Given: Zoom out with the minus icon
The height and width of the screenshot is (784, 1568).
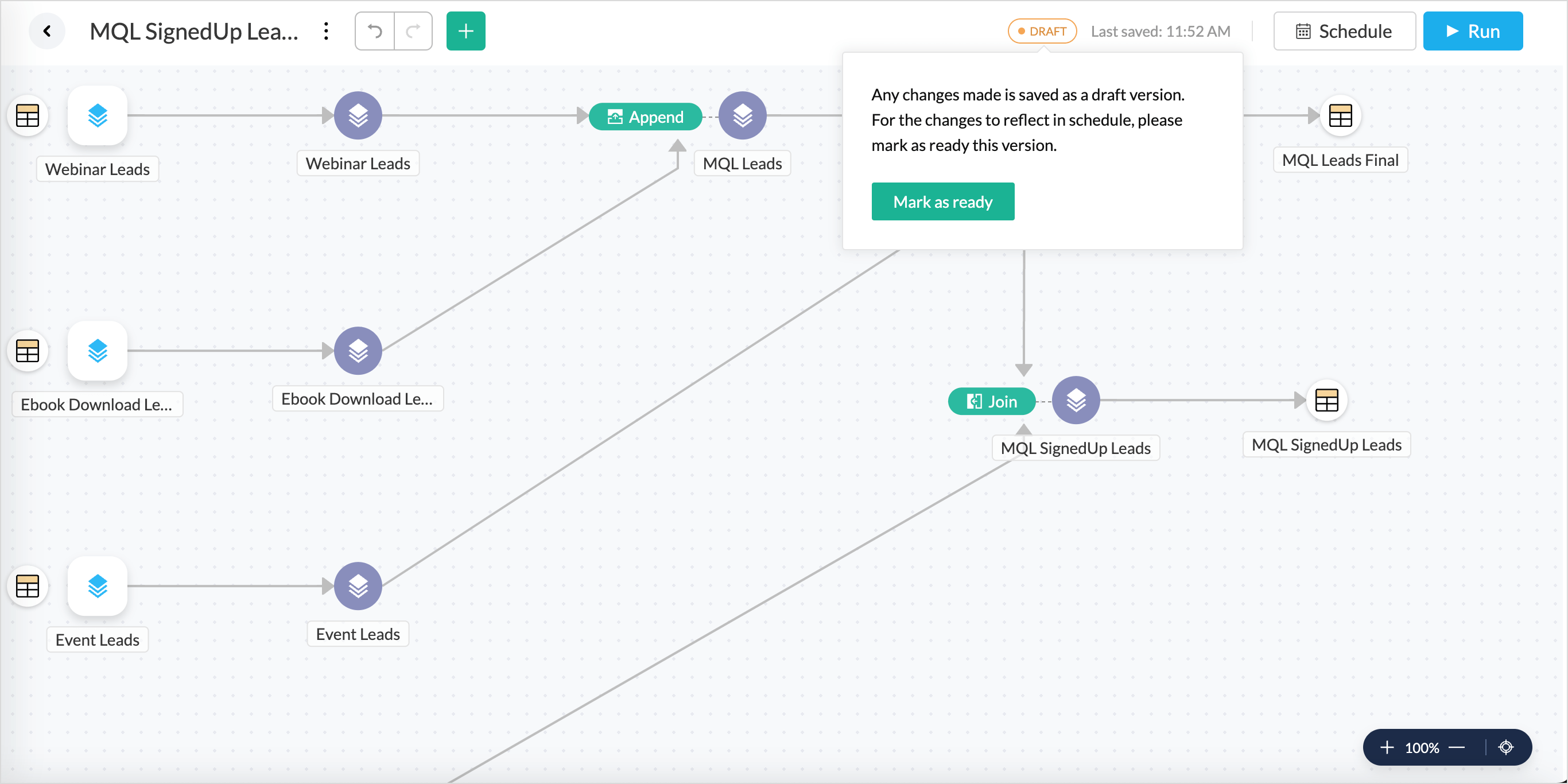Looking at the screenshot, I should pyautogui.click(x=1457, y=747).
